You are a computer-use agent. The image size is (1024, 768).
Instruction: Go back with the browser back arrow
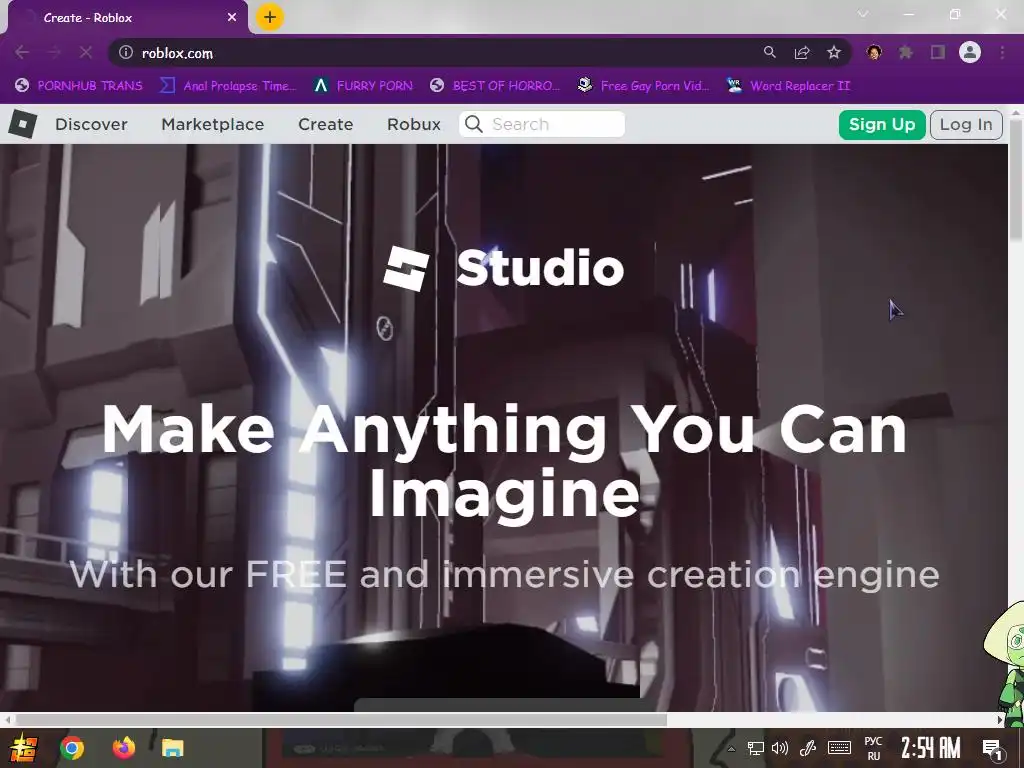point(22,52)
